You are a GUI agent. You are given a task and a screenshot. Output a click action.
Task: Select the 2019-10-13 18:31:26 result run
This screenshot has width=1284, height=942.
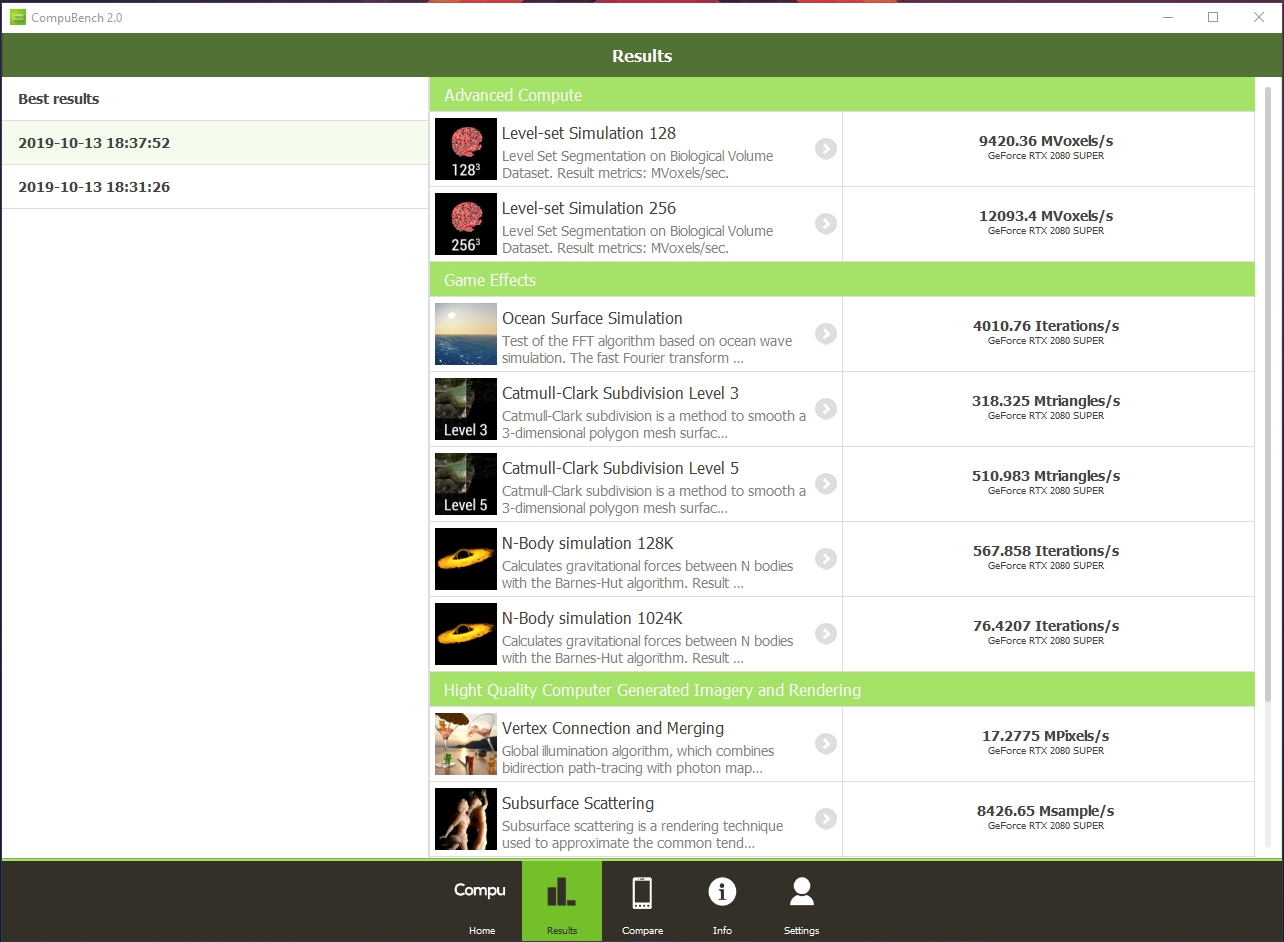(215, 187)
